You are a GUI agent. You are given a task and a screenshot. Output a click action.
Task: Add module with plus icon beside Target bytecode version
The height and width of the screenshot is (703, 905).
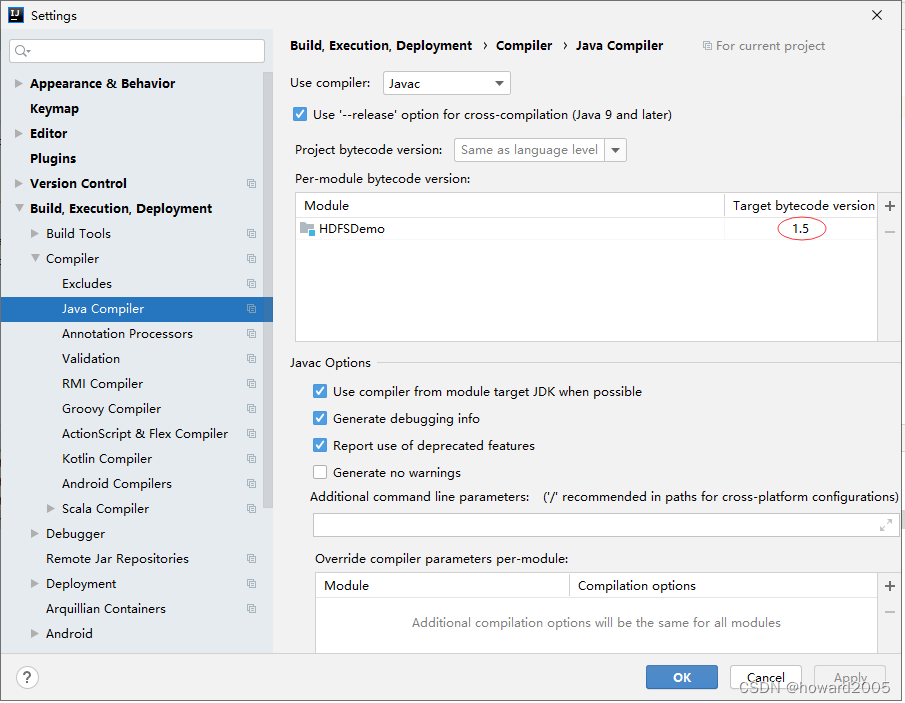click(x=889, y=206)
